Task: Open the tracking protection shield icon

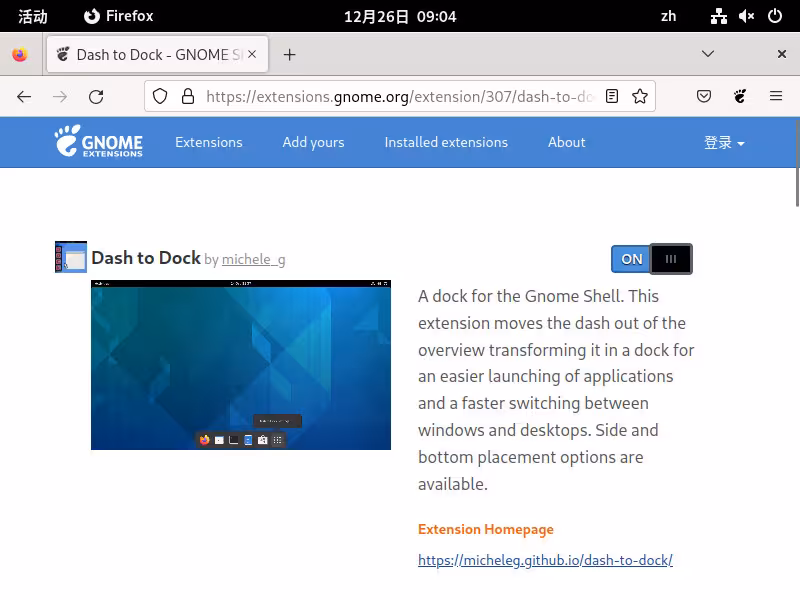Action: click(x=160, y=96)
